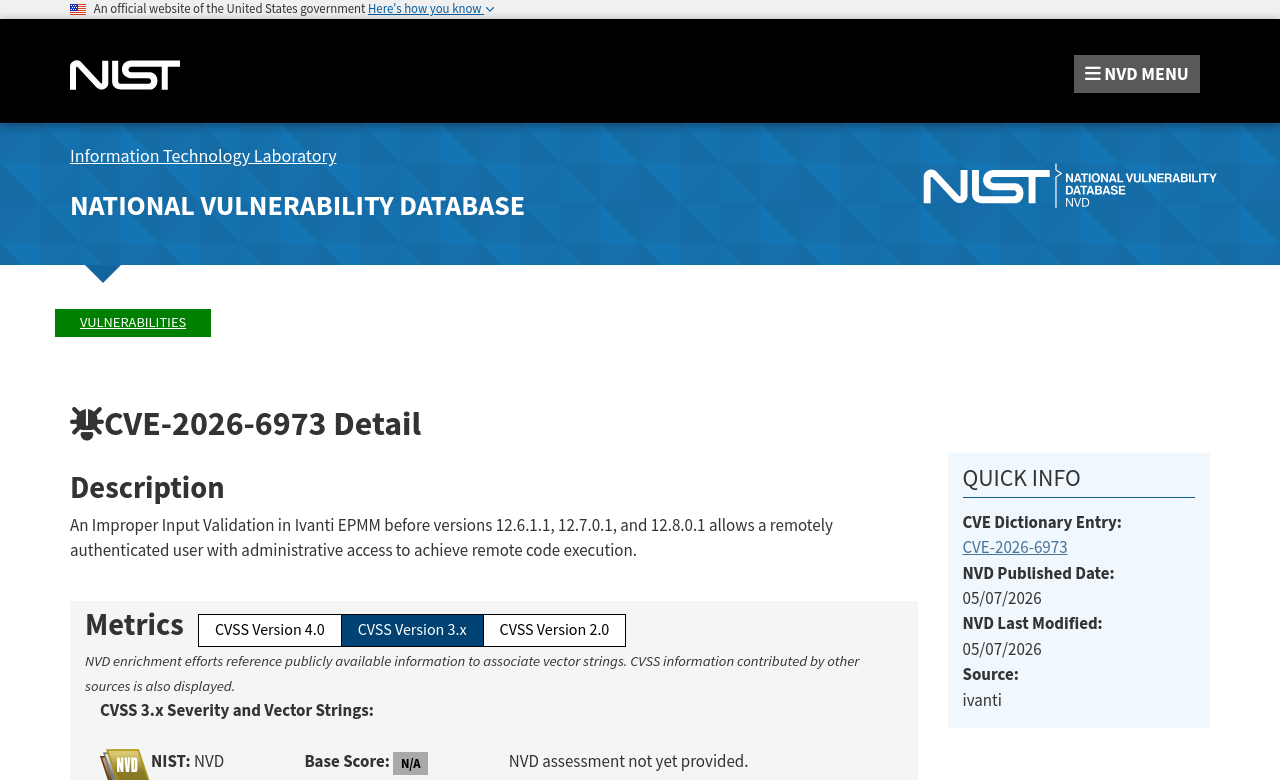Click "NVD assessment not yet provided." text
Viewport: 1280px width, 780px height.
[x=628, y=762]
